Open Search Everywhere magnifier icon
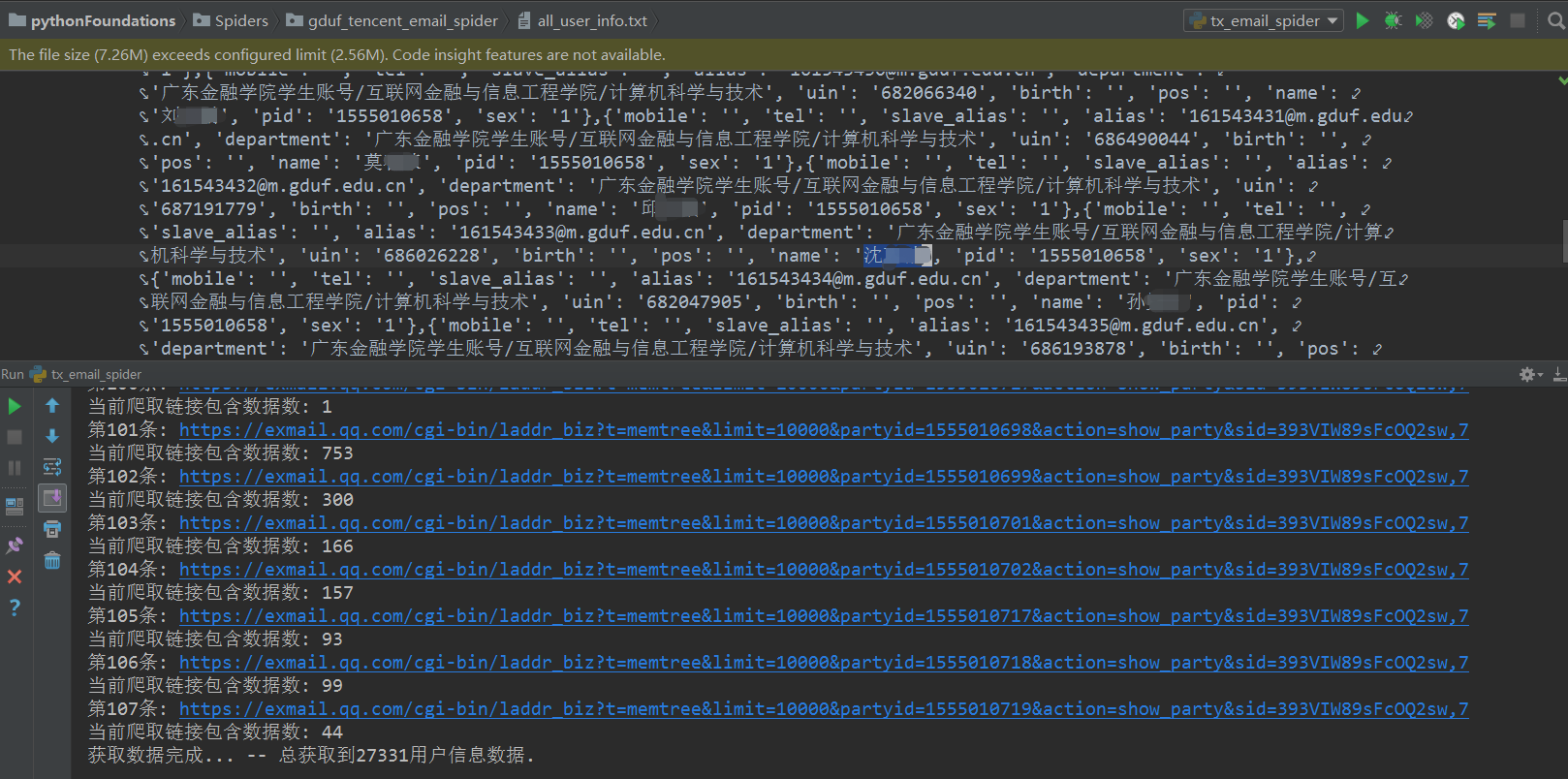Image resolution: width=1568 pixels, height=779 pixels. [x=1555, y=20]
